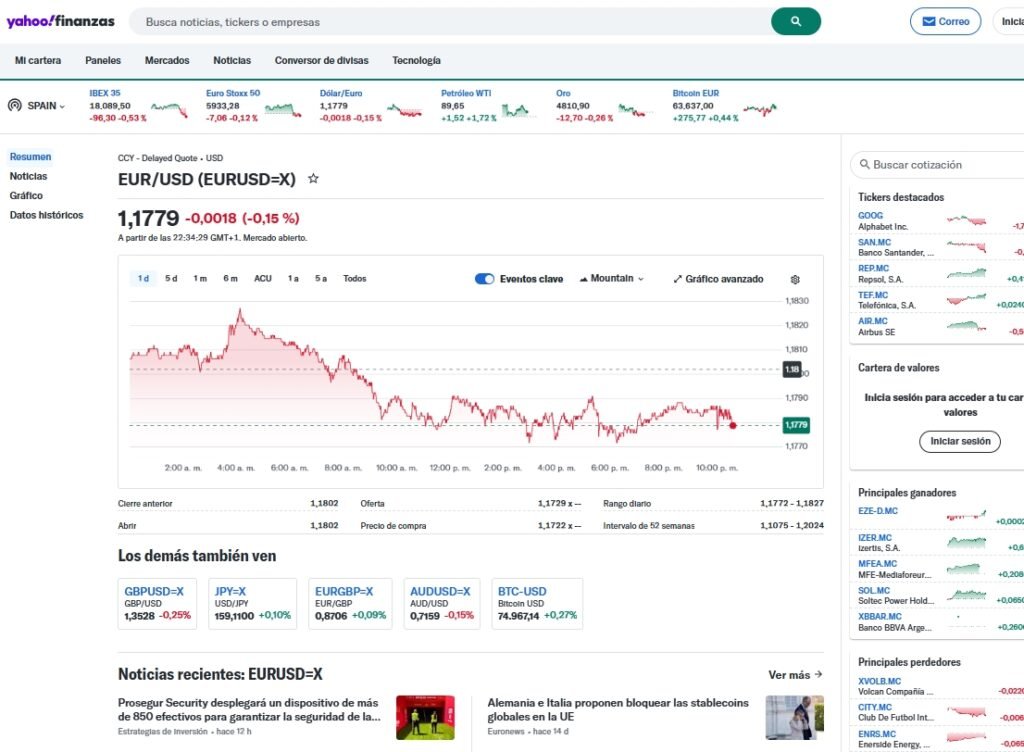Select the Noticias sidebar tab
The image size is (1024, 752).
pyautogui.click(x=28, y=176)
